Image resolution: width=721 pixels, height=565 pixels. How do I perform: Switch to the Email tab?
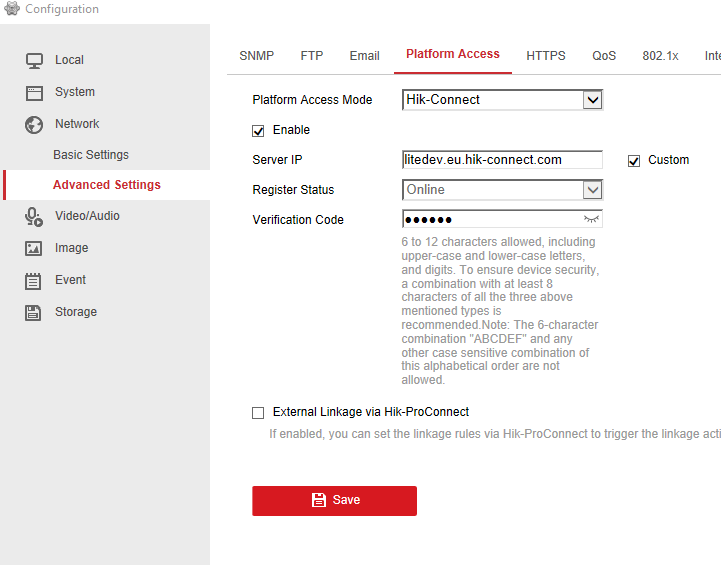pyautogui.click(x=364, y=56)
